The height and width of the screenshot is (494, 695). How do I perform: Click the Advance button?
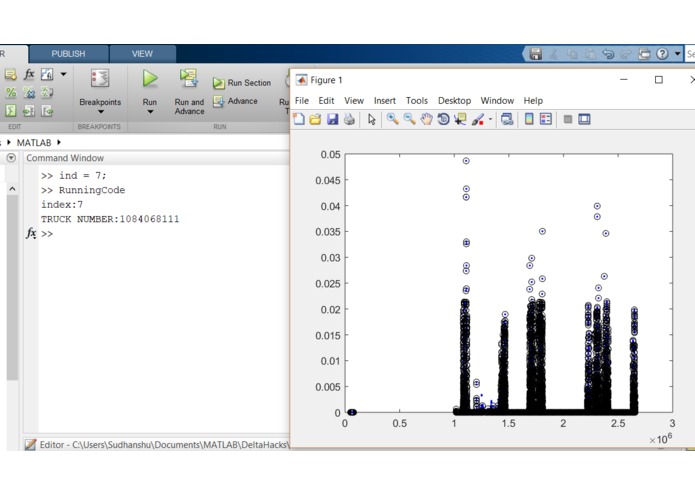[235, 101]
